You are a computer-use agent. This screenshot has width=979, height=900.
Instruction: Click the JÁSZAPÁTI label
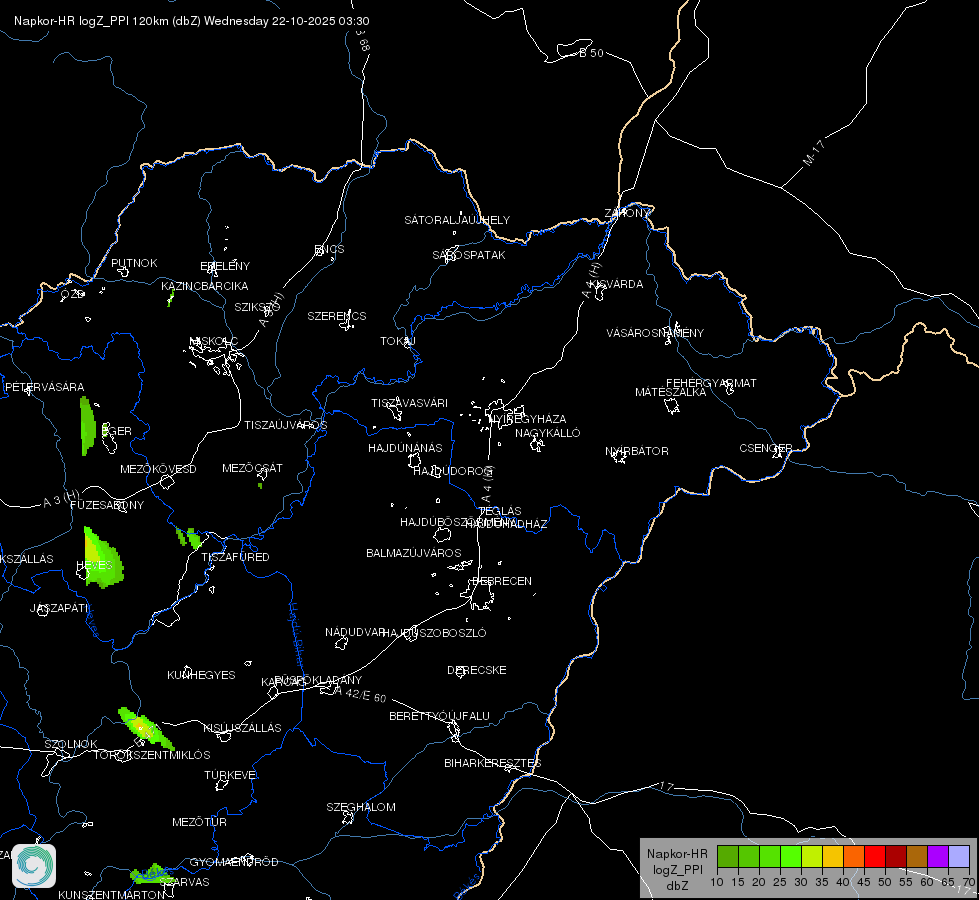coord(59,608)
